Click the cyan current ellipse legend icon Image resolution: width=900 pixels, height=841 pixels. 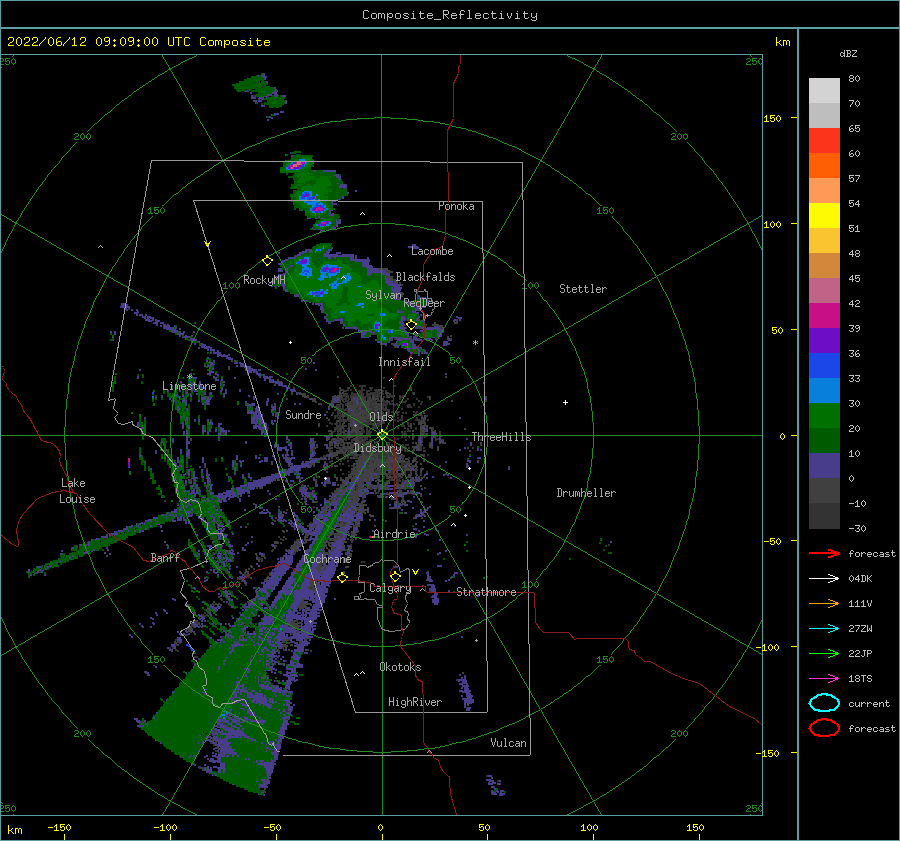click(824, 703)
